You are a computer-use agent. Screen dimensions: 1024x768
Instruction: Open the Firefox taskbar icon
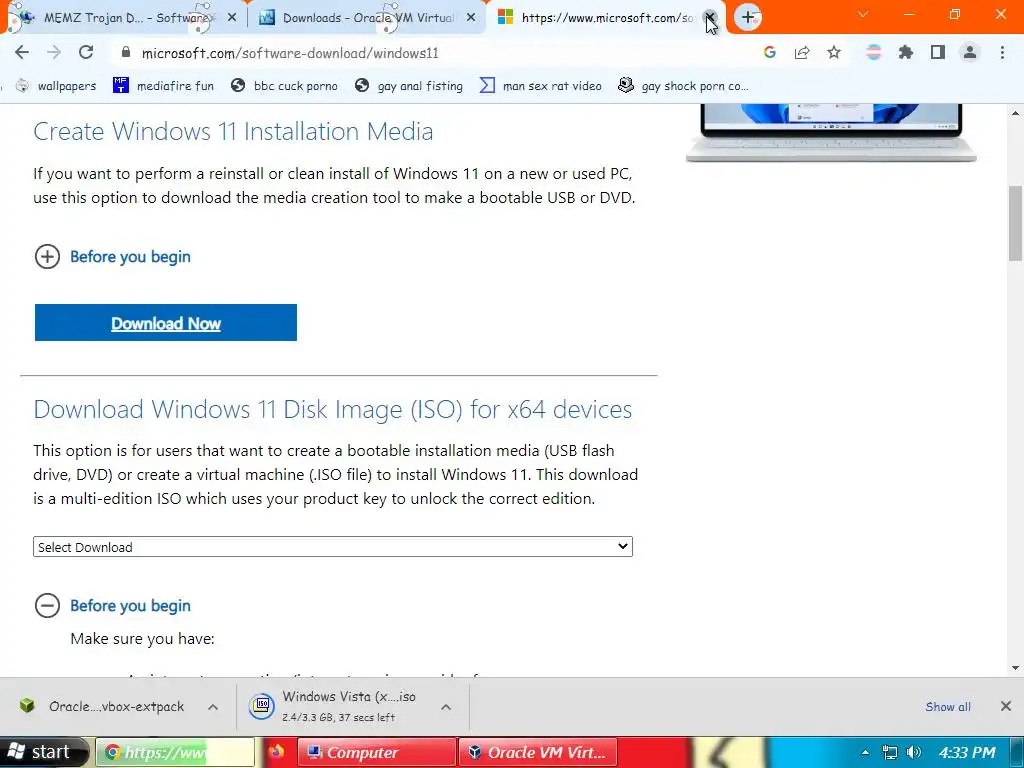(x=277, y=752)
